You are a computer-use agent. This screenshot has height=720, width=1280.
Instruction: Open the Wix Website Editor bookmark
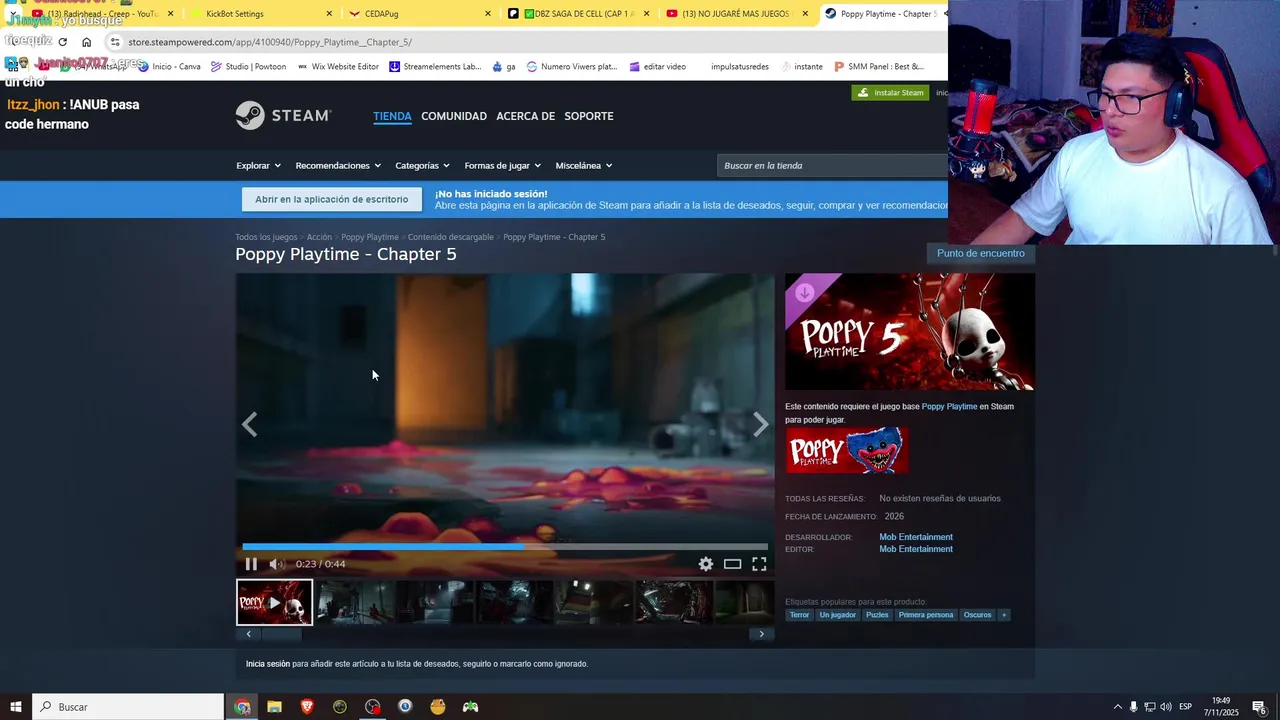tap(338, 67)
